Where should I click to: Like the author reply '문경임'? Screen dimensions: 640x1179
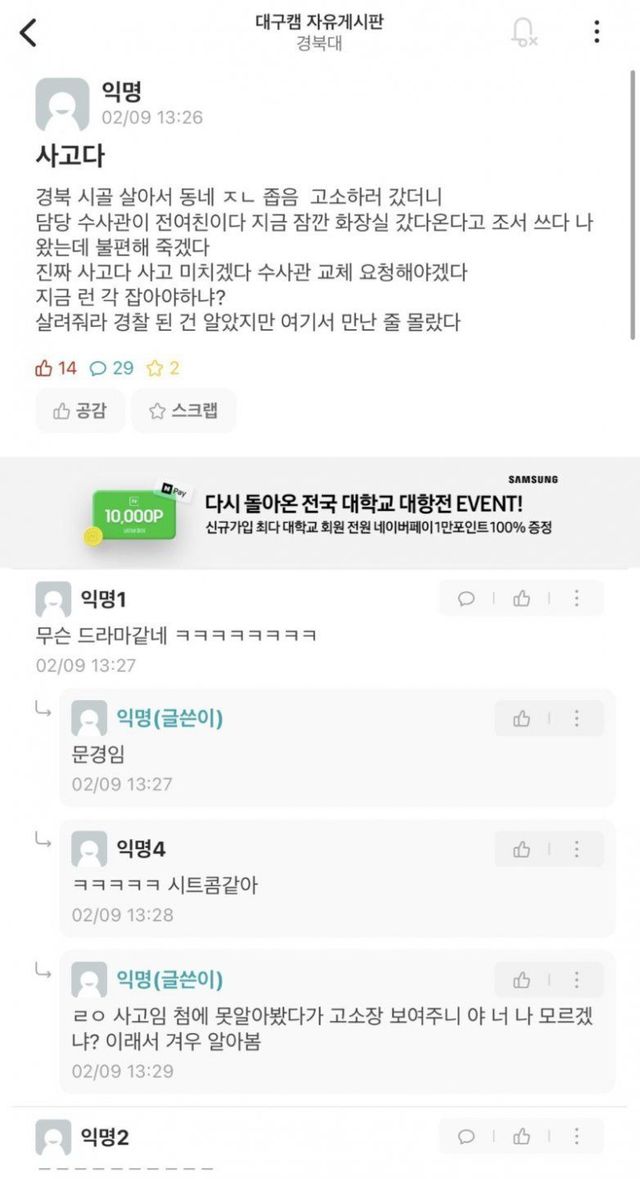tap(521, 719)
